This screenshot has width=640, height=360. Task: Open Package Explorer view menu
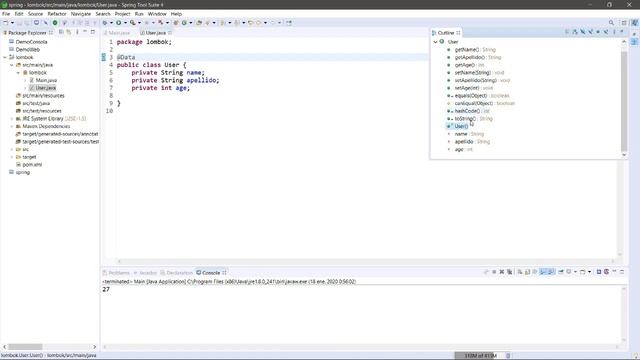pos(77,32)
